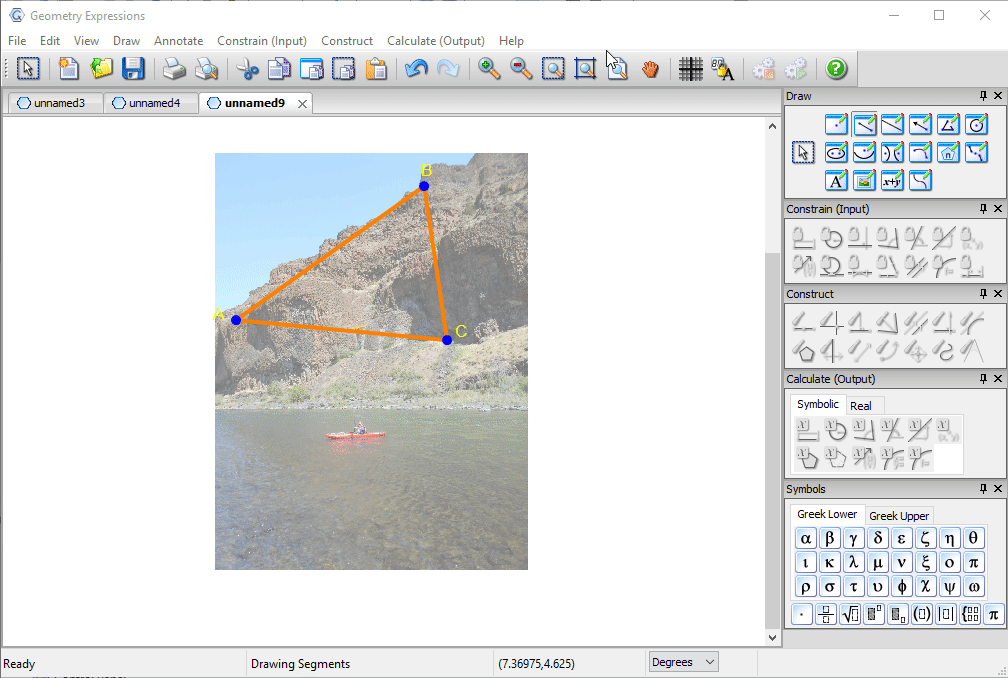Click the Zoom to Fit icon
This screenshot has width=1008, height=678.
(x=585, y=68)
